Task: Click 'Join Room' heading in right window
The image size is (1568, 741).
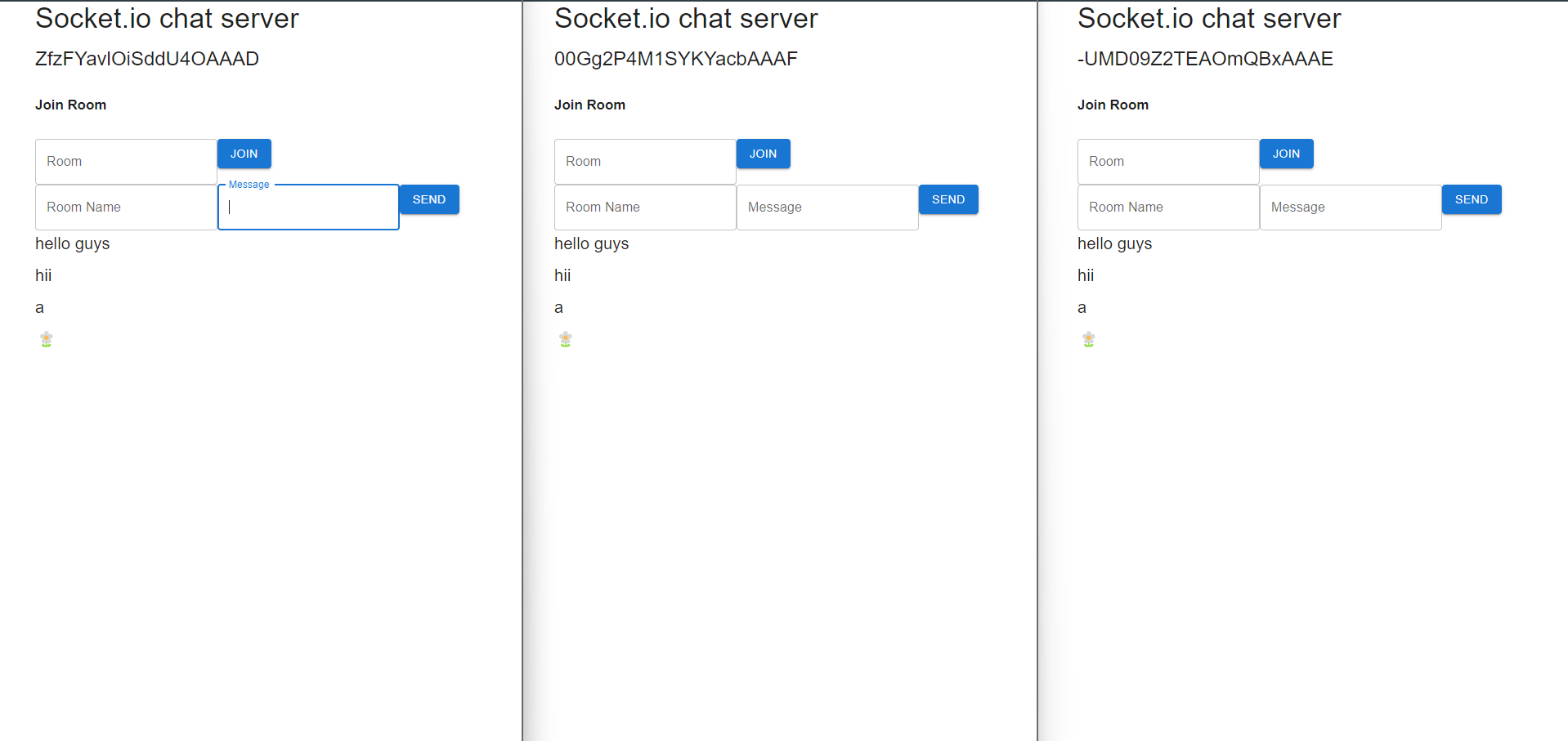Action: 1113,105
